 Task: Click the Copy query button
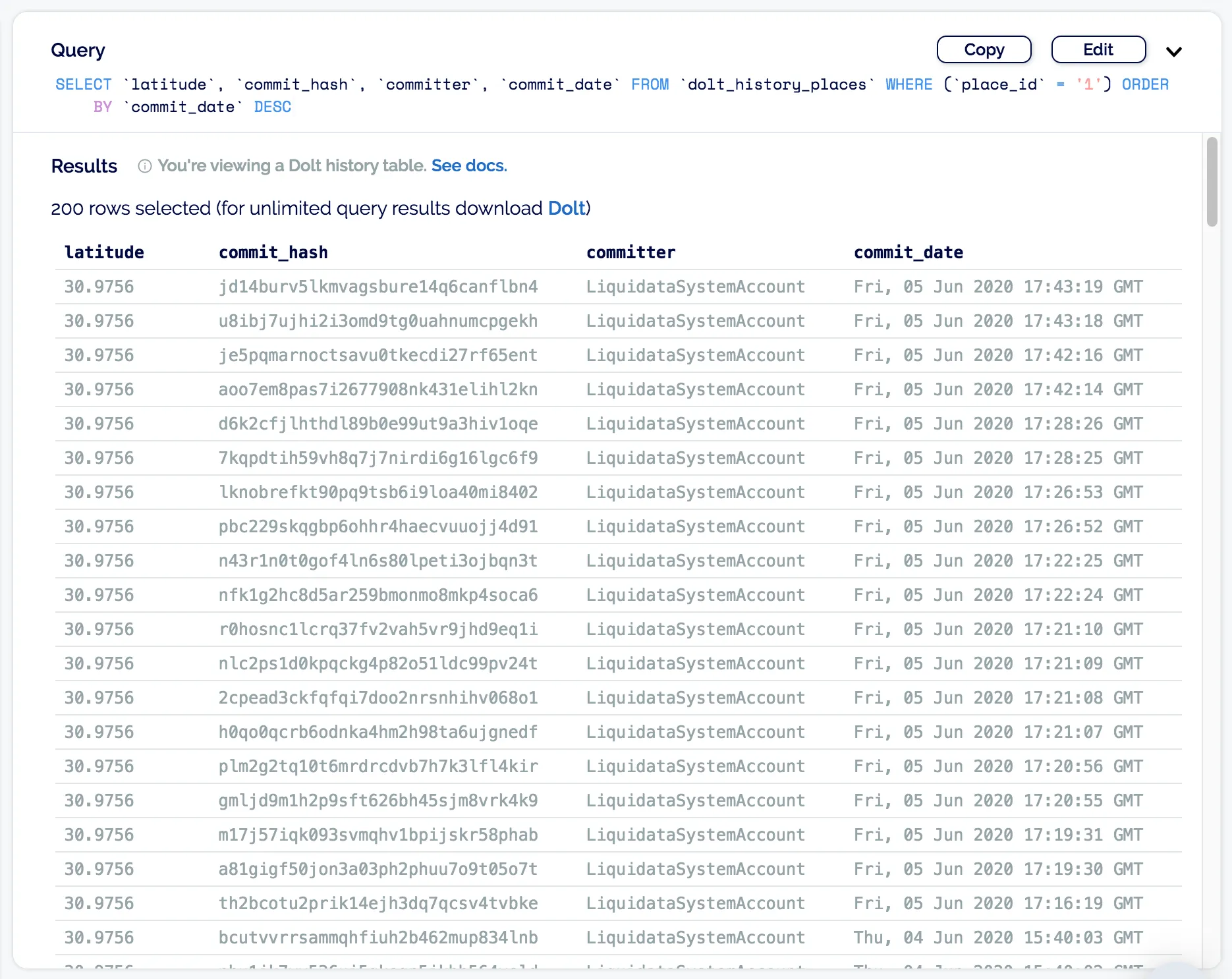point(984,50)
